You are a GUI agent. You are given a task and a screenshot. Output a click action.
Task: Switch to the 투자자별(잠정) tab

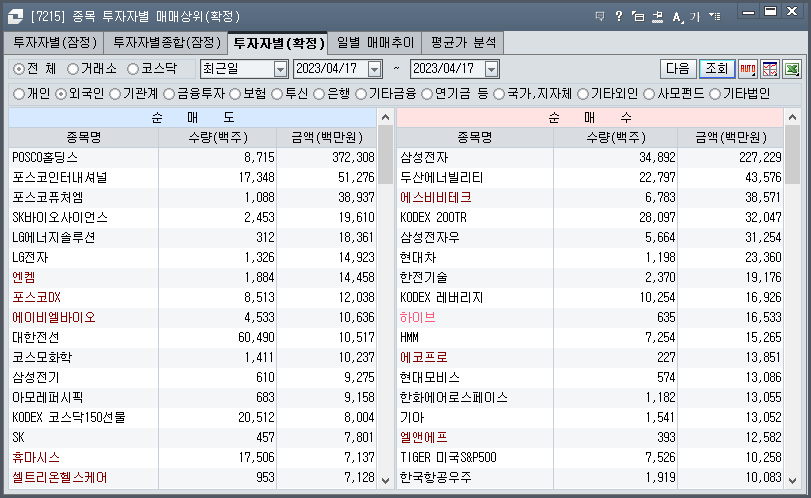click(x=55, y=42)
